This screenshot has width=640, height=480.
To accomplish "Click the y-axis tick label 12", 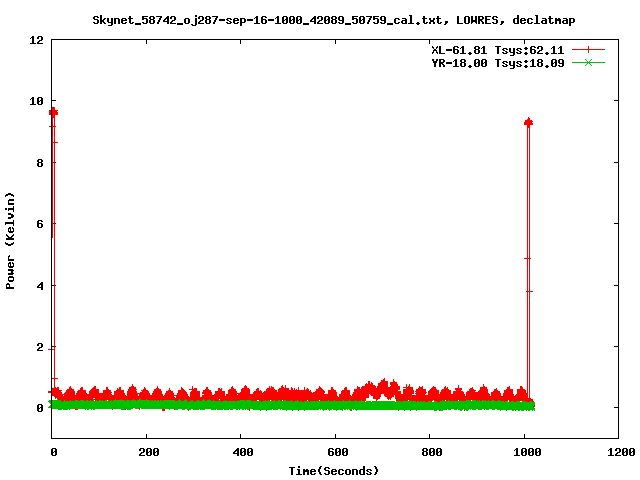I will coord(36,40).
